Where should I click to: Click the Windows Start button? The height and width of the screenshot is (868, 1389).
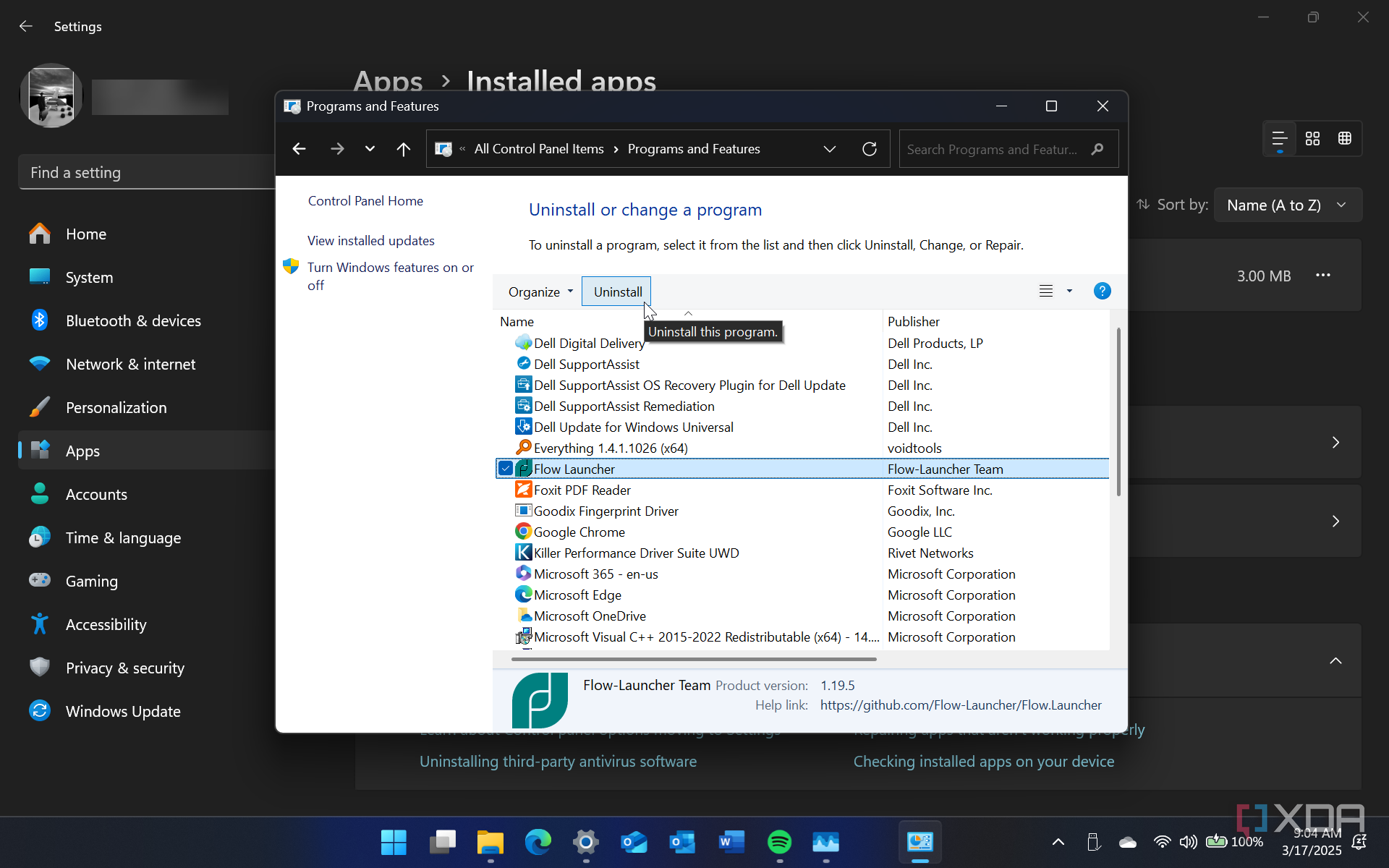point(394,842)
